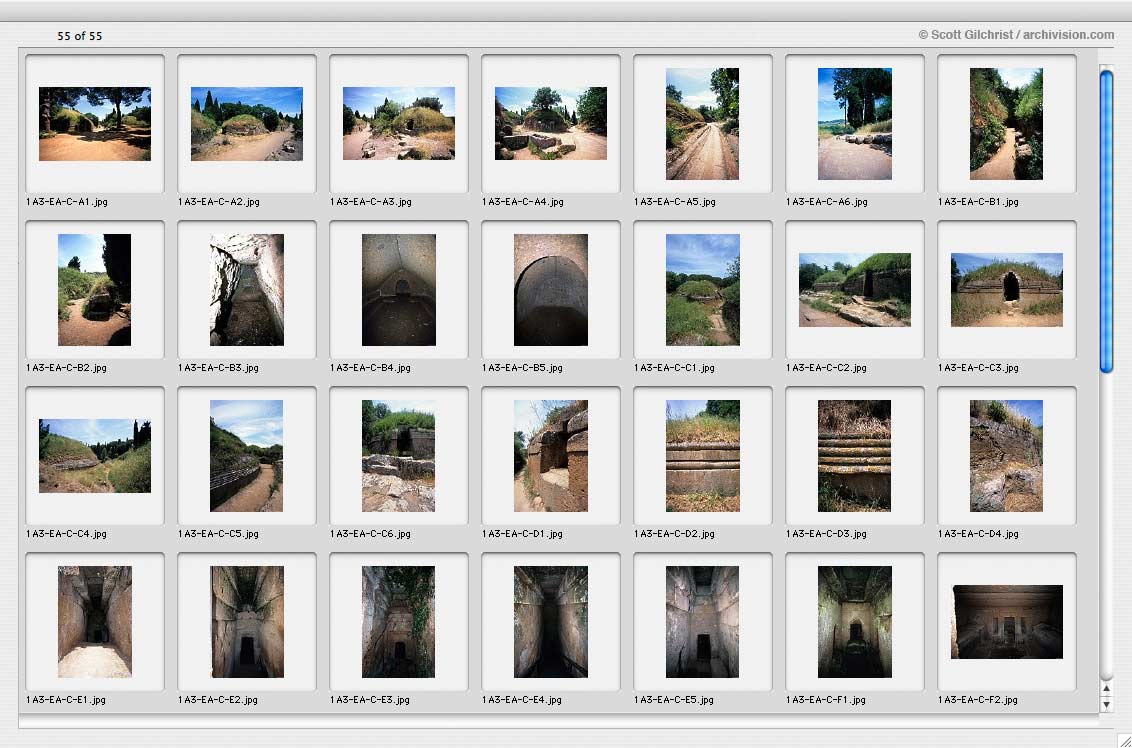Choose the 1A3-EA-C-B5.jpg thumbnail image

pos(551,290)
